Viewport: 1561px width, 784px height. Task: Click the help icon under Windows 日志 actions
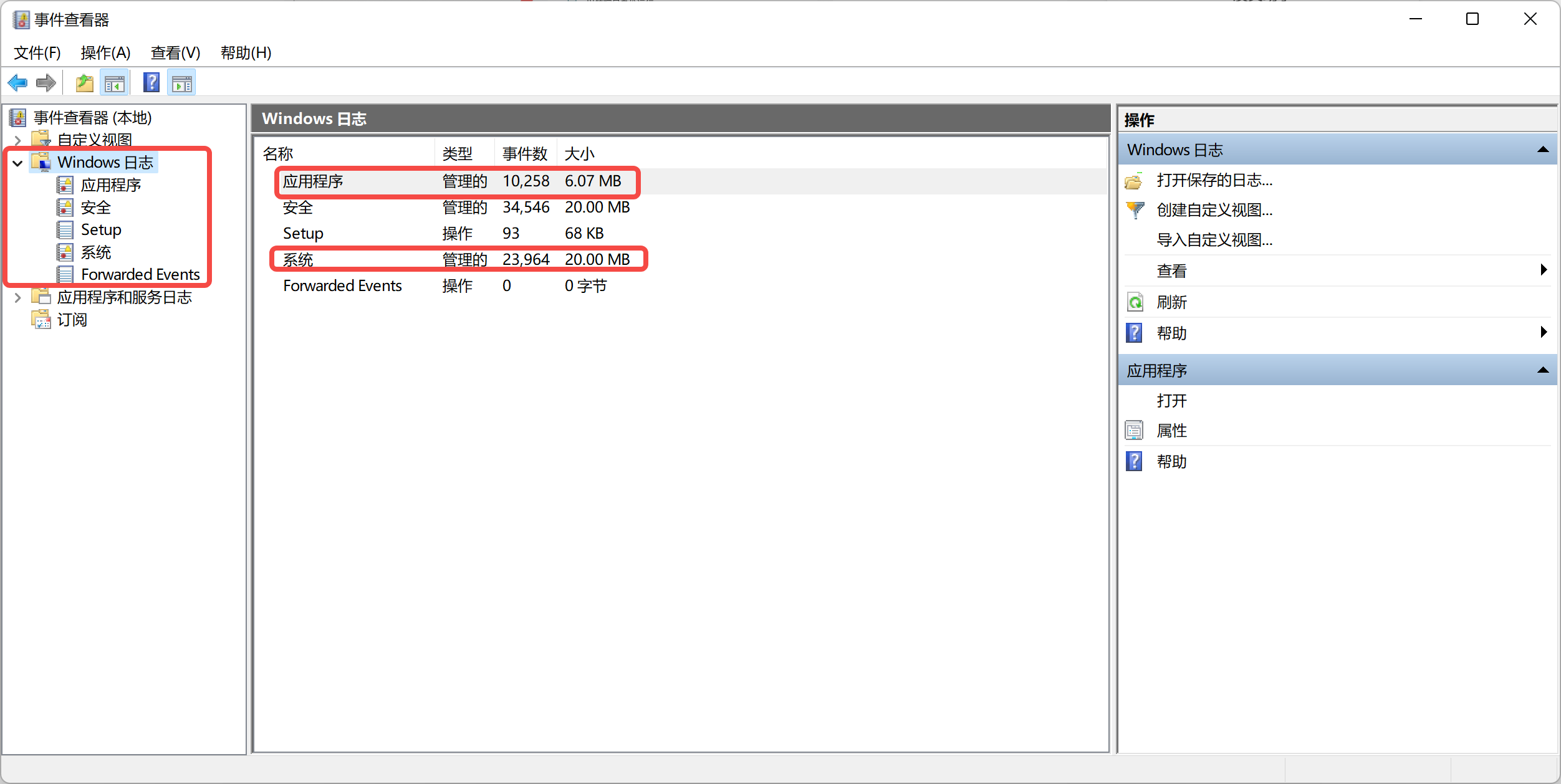1135,333
